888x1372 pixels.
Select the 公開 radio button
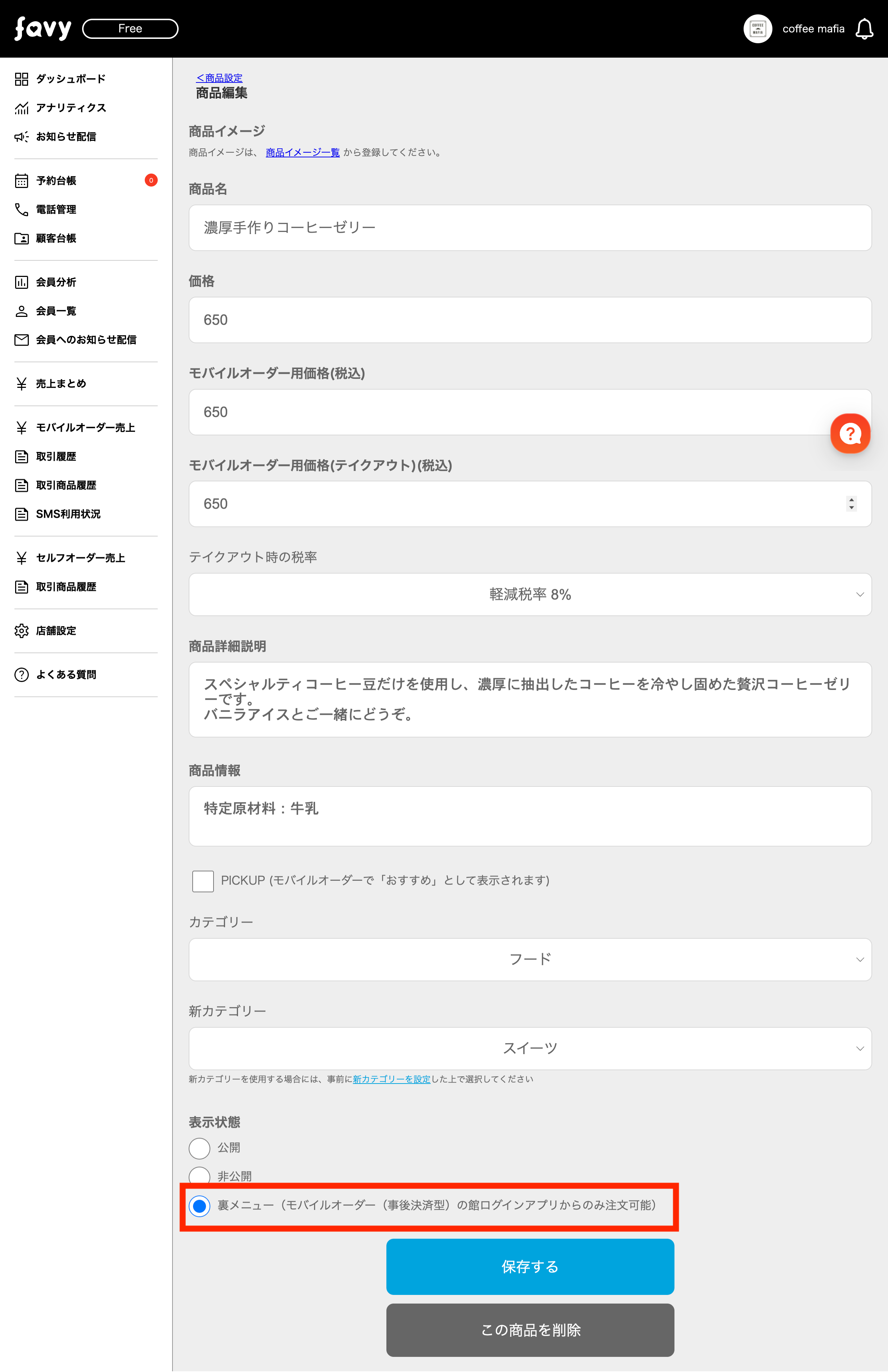(199, 1148)
